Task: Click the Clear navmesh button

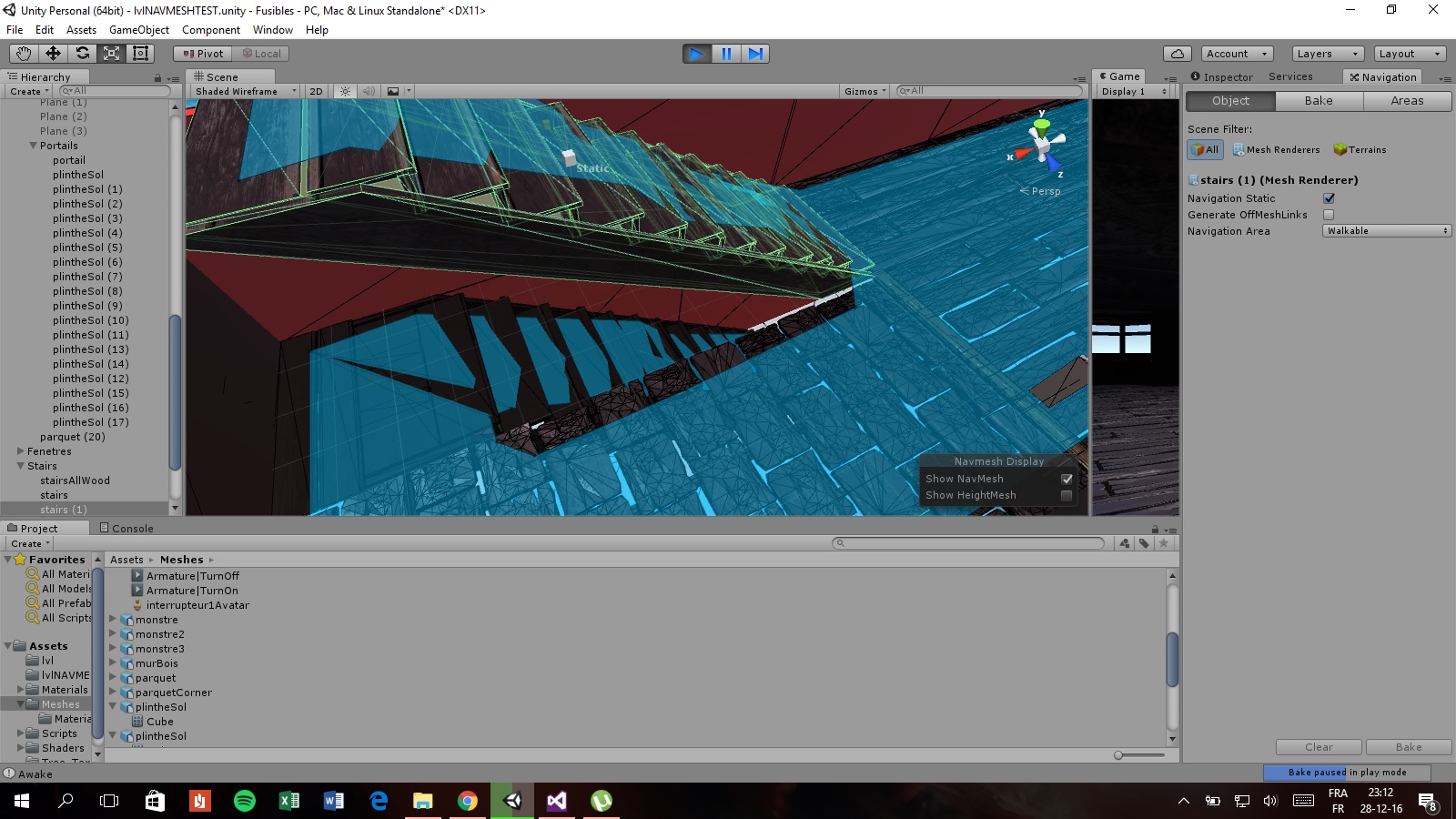Action: [1319, 747]
